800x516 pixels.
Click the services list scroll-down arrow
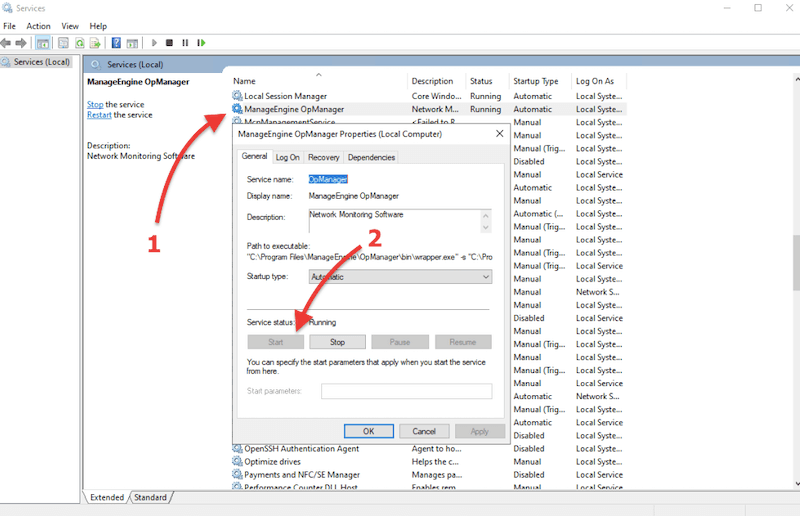pos(797,483)
